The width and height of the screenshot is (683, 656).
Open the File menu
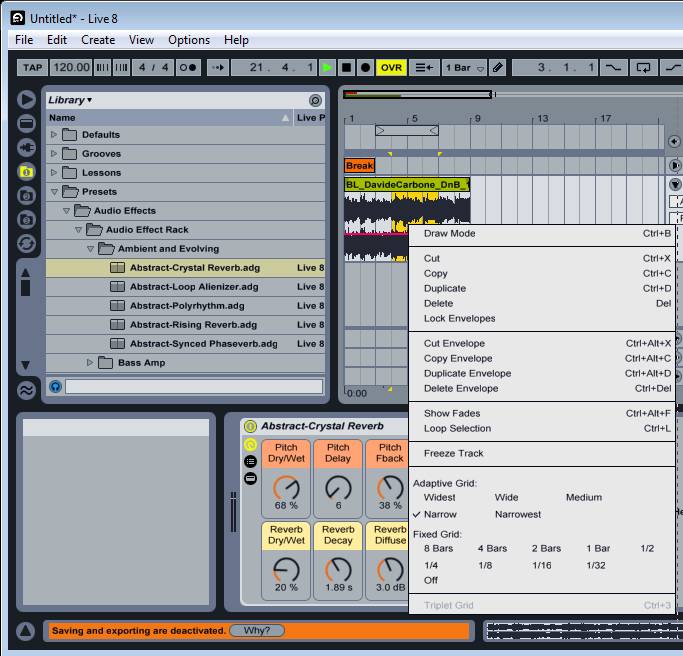point(24,40)
